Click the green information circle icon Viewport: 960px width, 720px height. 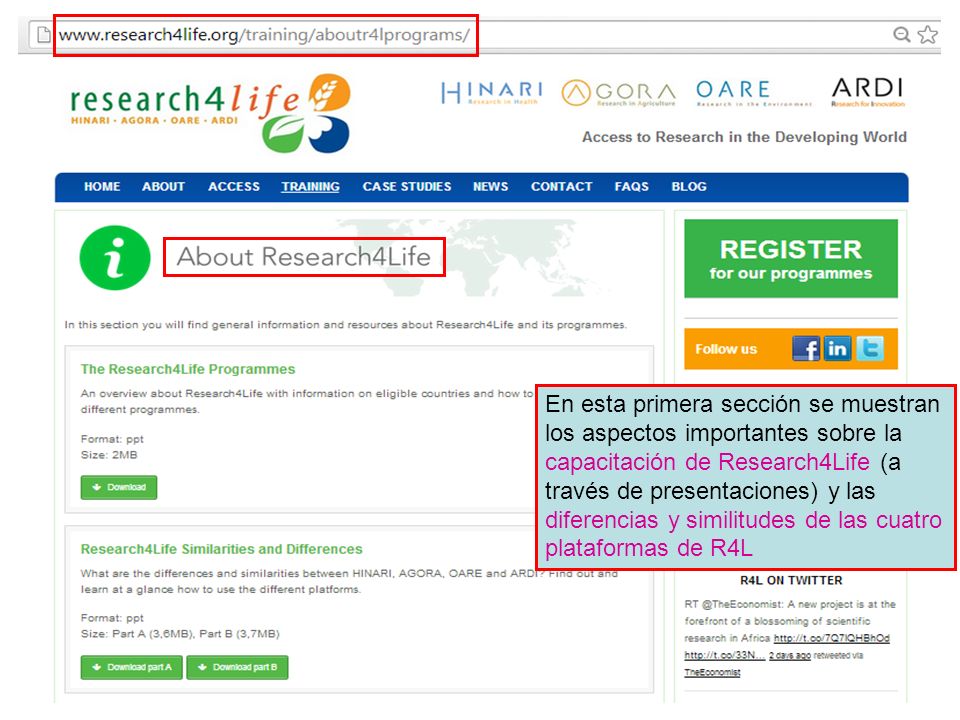tap(114, 258)
